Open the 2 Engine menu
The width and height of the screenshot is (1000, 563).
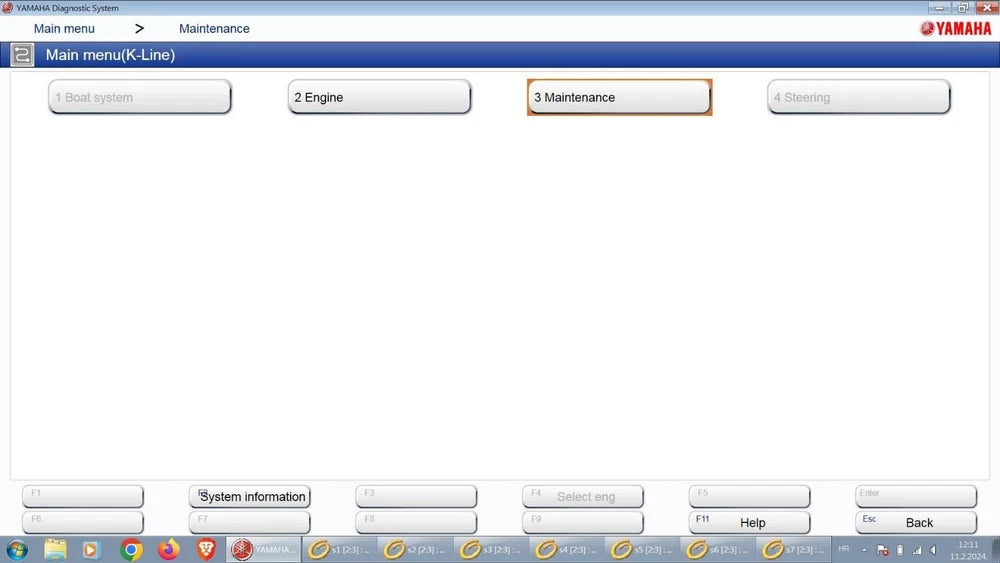(379, 98)
